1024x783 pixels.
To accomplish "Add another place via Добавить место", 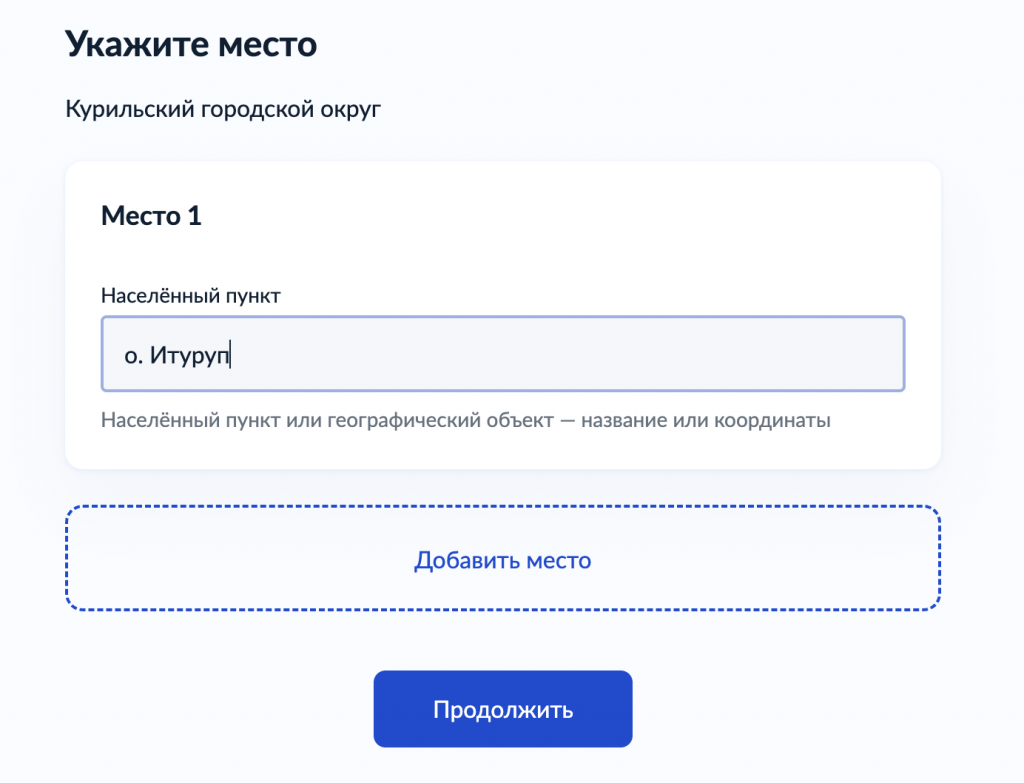I will [x=503, y=560].
